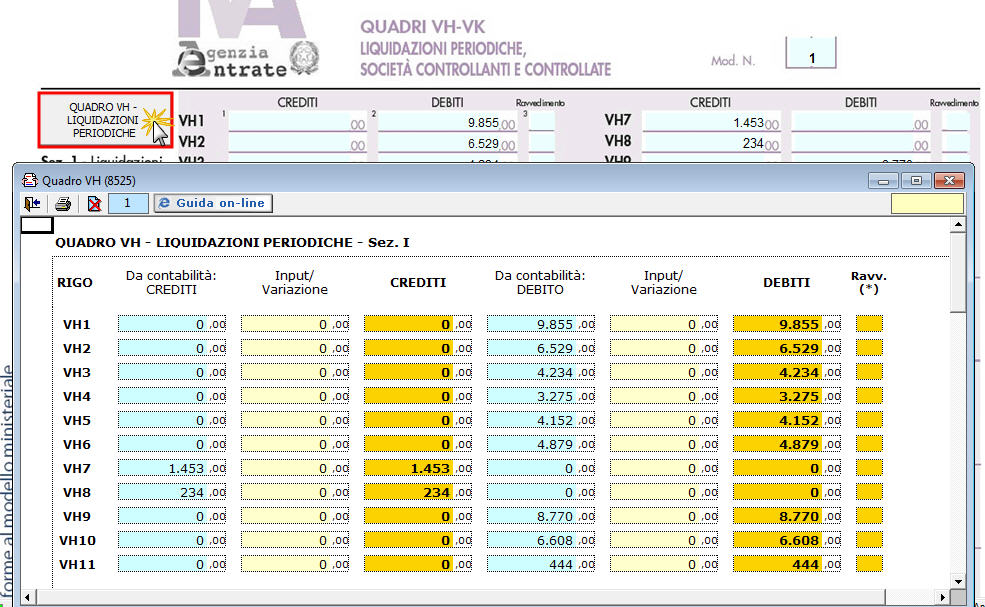Click the red X delete icon in toolbar
This screenshot has height=607, width=985.
[x=94, y=204]
